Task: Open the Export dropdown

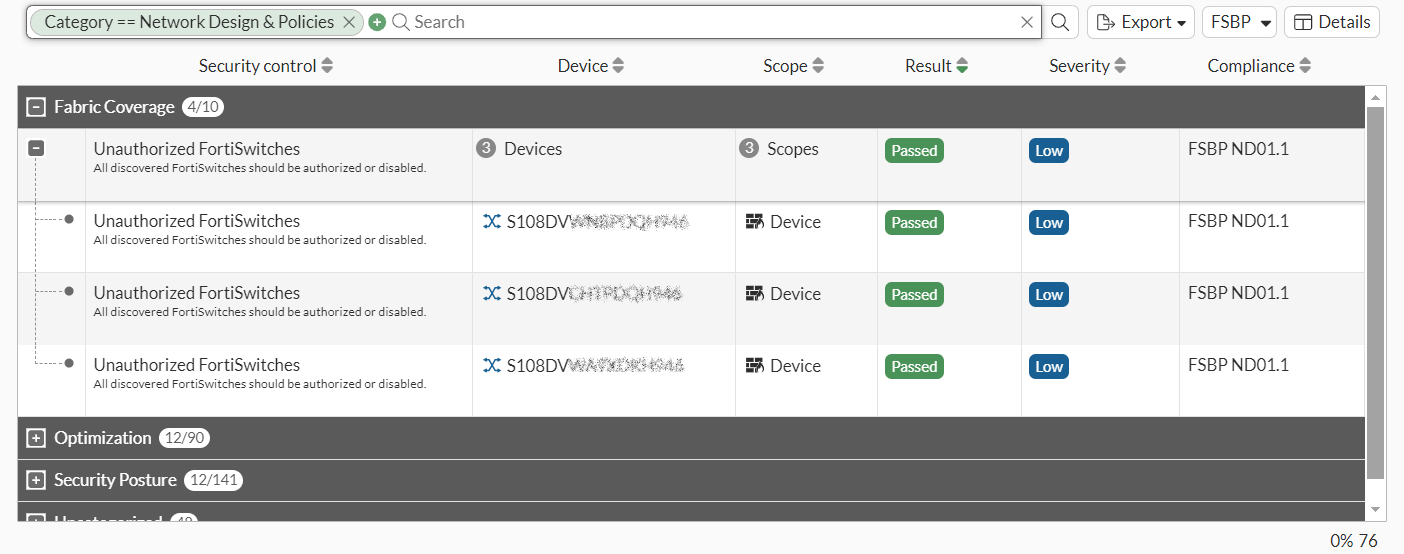Action: [x=1141, y=22]
